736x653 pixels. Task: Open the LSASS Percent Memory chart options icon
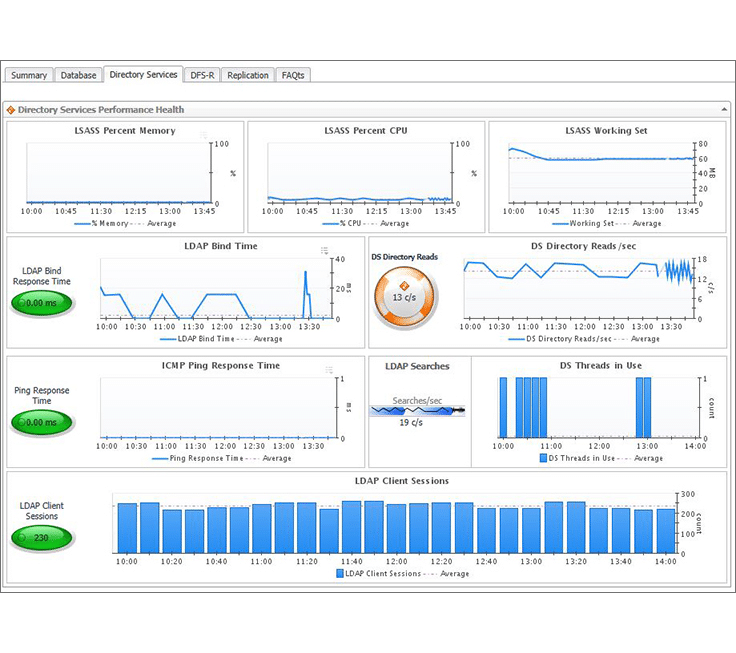(203, 135)
